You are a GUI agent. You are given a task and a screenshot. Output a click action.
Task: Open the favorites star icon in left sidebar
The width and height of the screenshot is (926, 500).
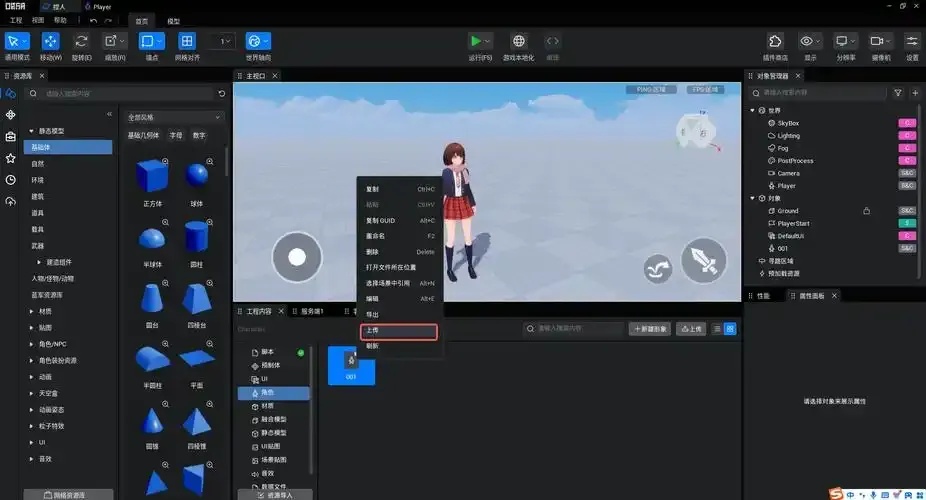[11, 158]
